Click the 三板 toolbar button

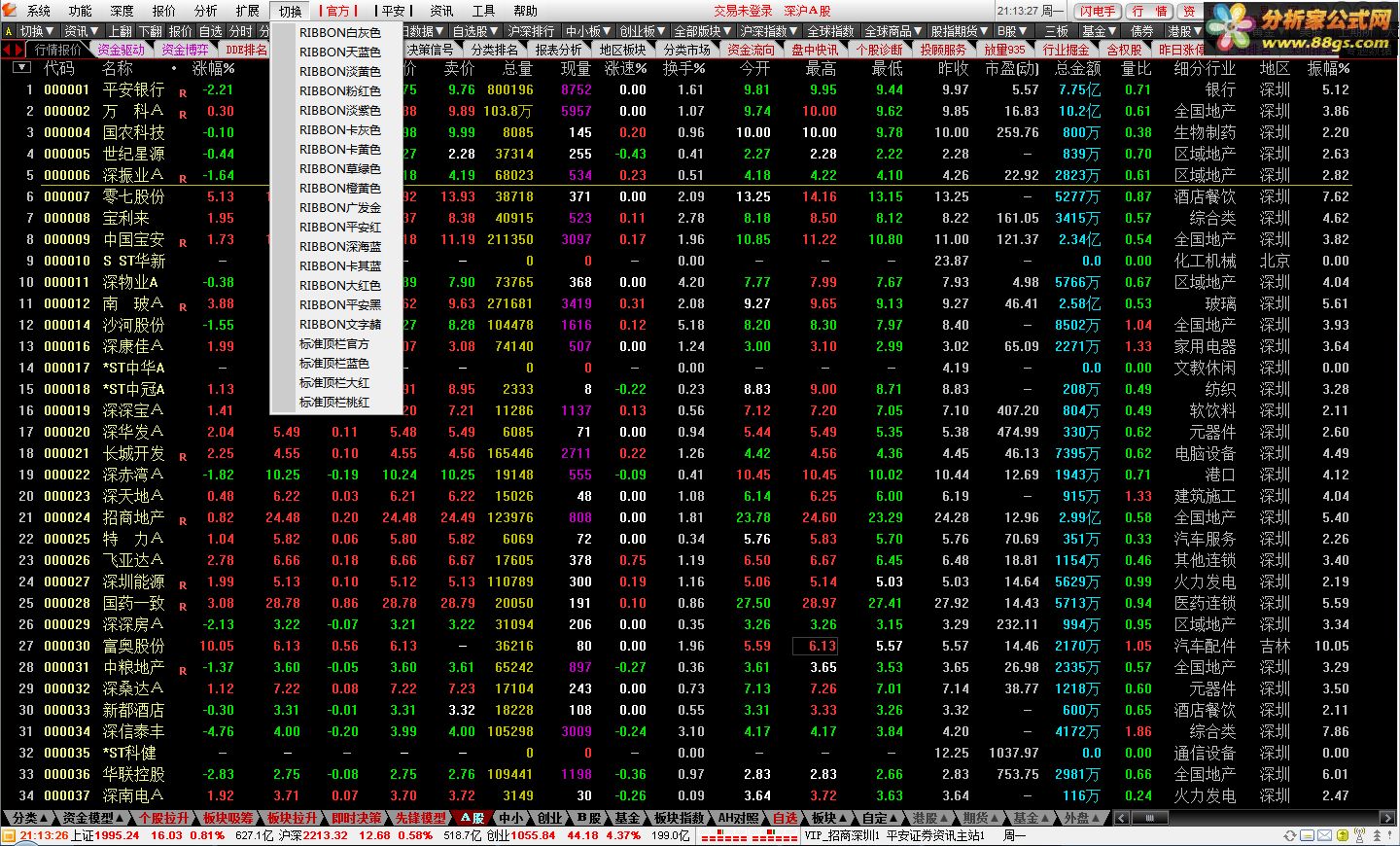coord(1057,31)
